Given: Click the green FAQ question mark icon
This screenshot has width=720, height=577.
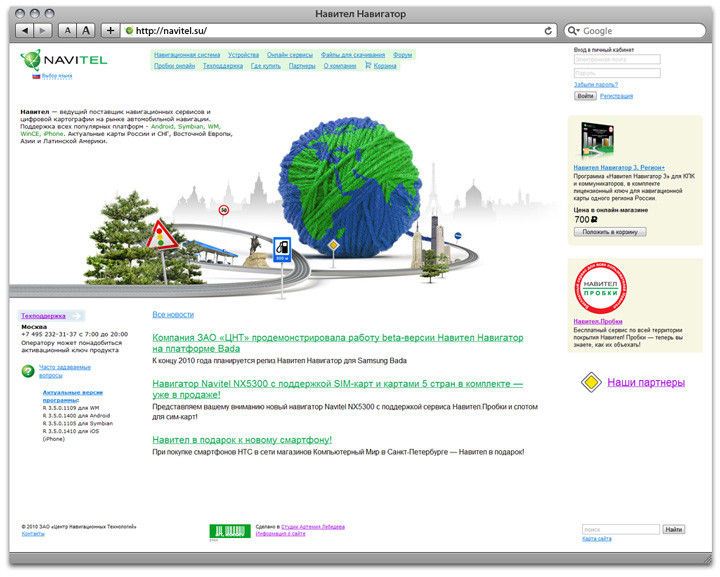Looking at the screenshot, I should click(28, 371).
